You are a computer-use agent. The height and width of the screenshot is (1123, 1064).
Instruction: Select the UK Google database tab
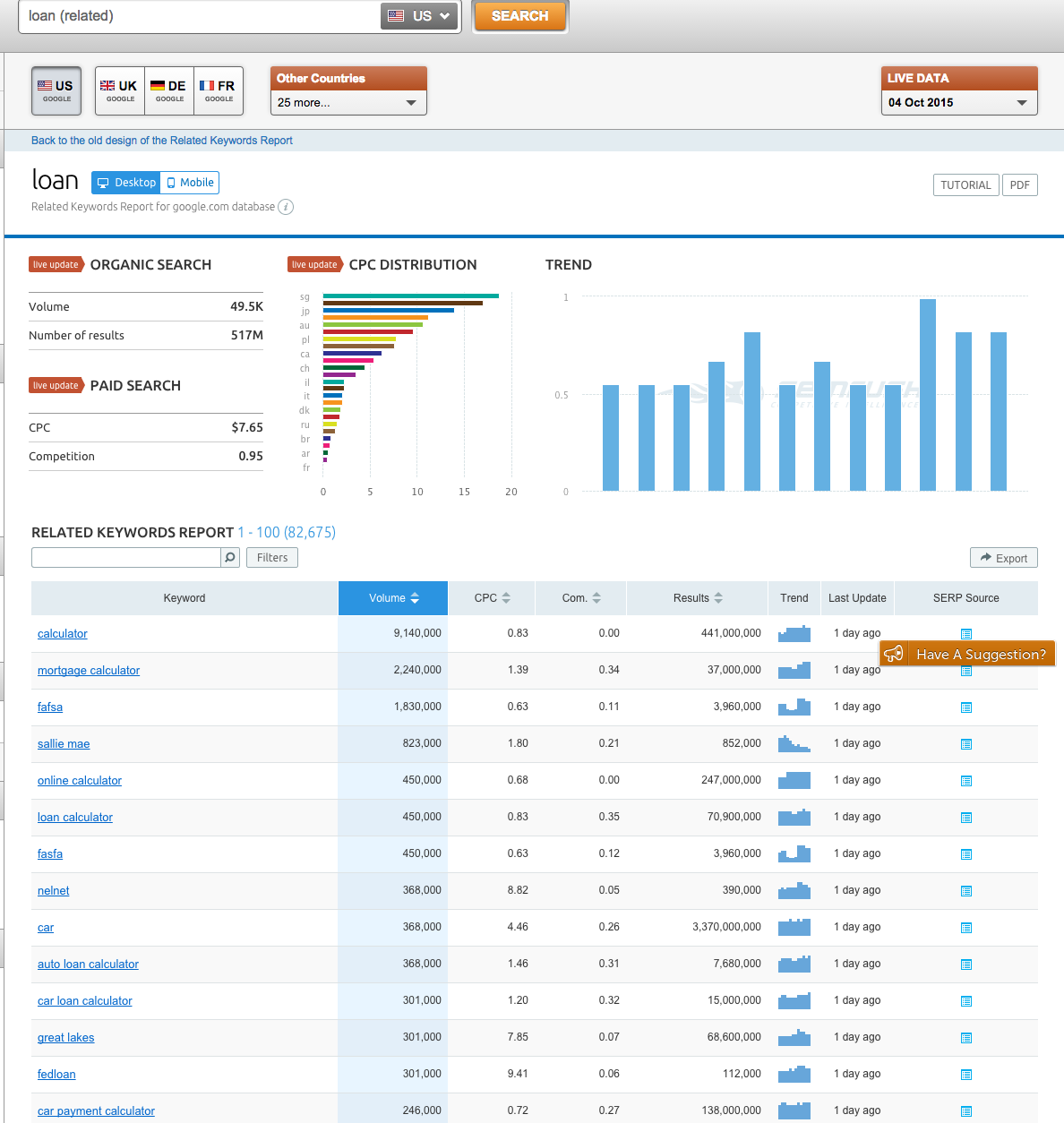[x=118, y=90]
